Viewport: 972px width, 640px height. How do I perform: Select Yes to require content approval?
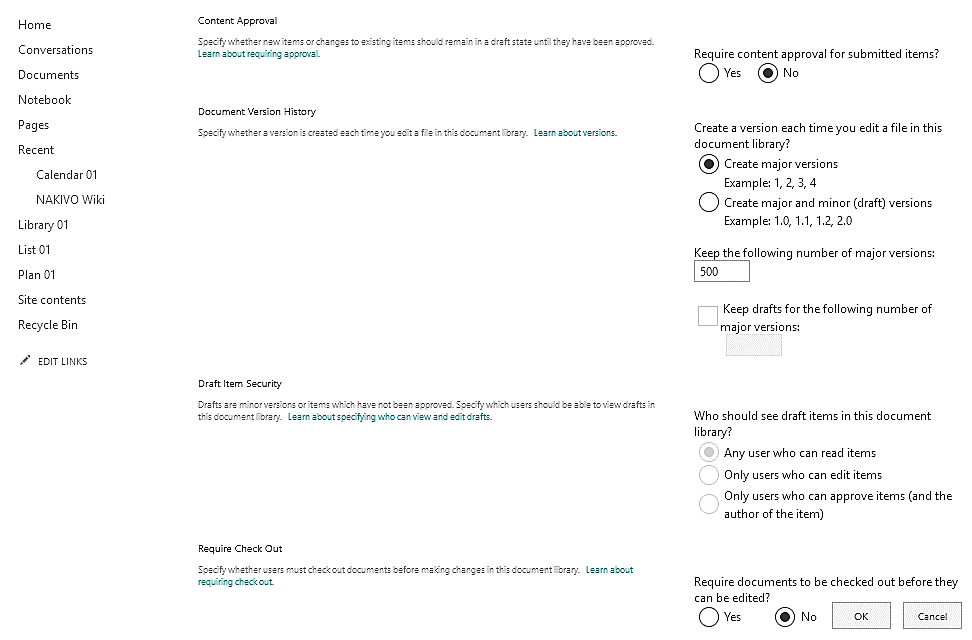pos(708,72)
